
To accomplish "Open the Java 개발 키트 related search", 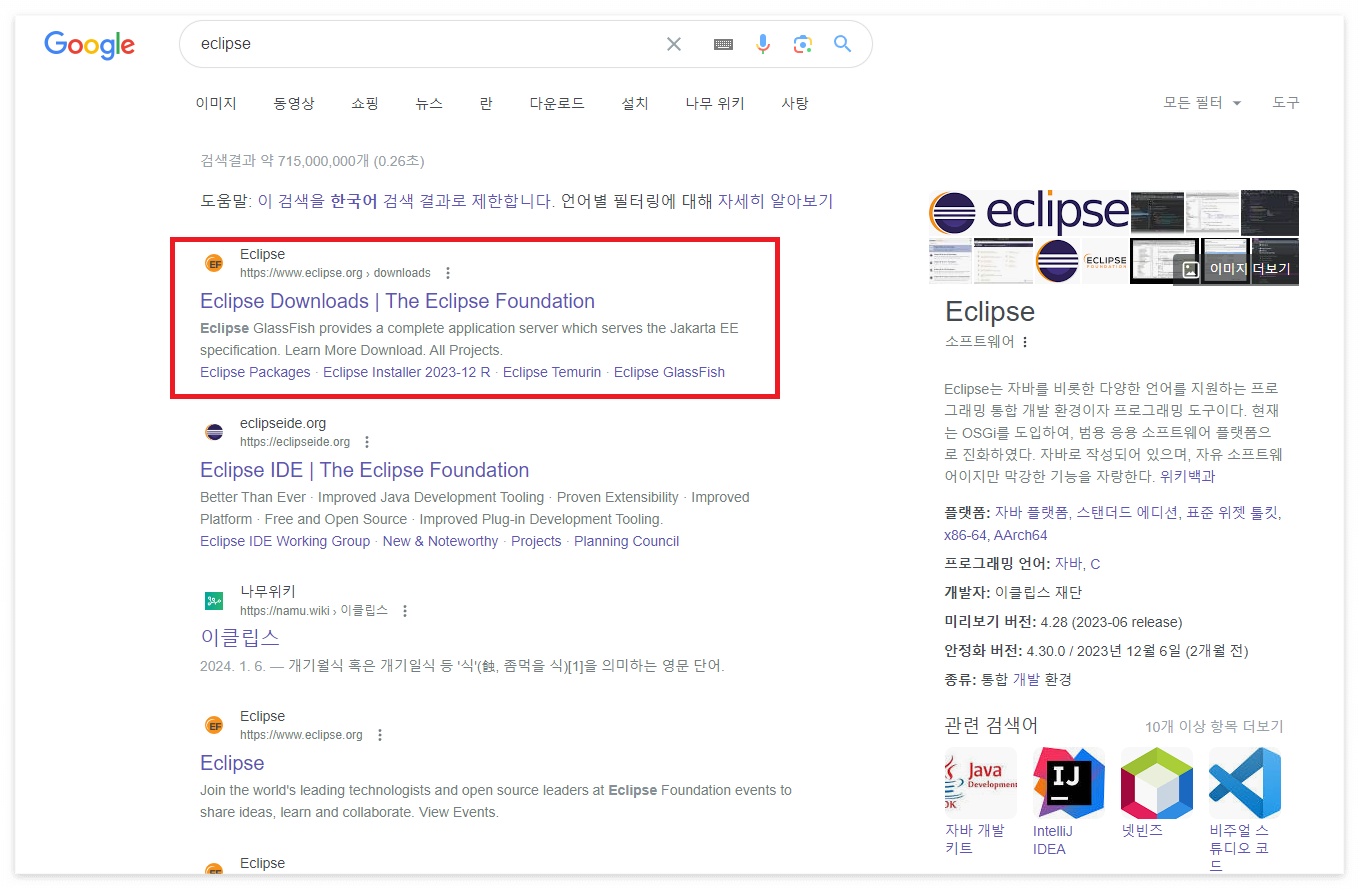I will point(980,801).
